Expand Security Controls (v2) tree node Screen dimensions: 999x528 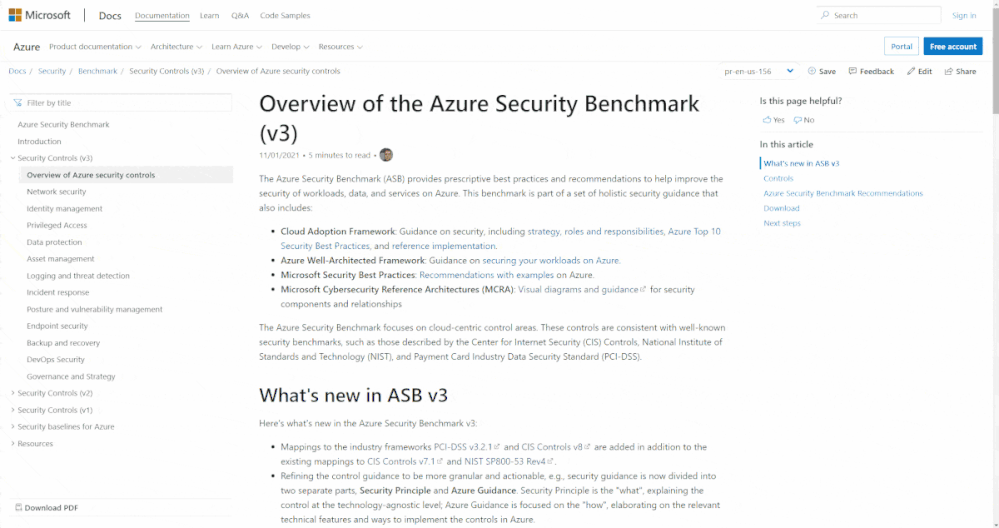click(x=13, y=393)
